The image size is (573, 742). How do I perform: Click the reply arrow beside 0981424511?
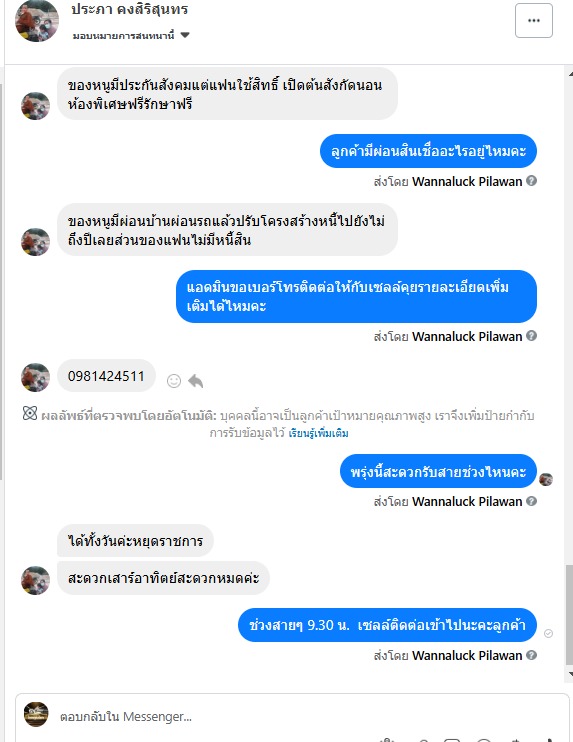(195, 381)
